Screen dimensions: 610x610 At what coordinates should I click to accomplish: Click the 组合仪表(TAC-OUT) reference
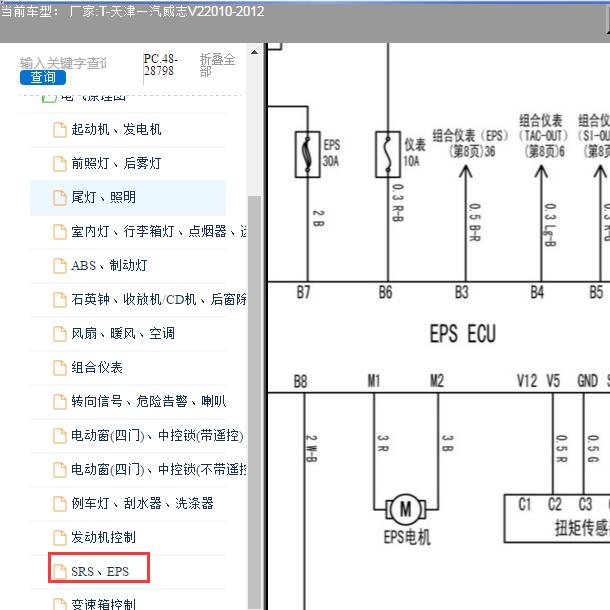pyautogui.click(x=543, y=136)
